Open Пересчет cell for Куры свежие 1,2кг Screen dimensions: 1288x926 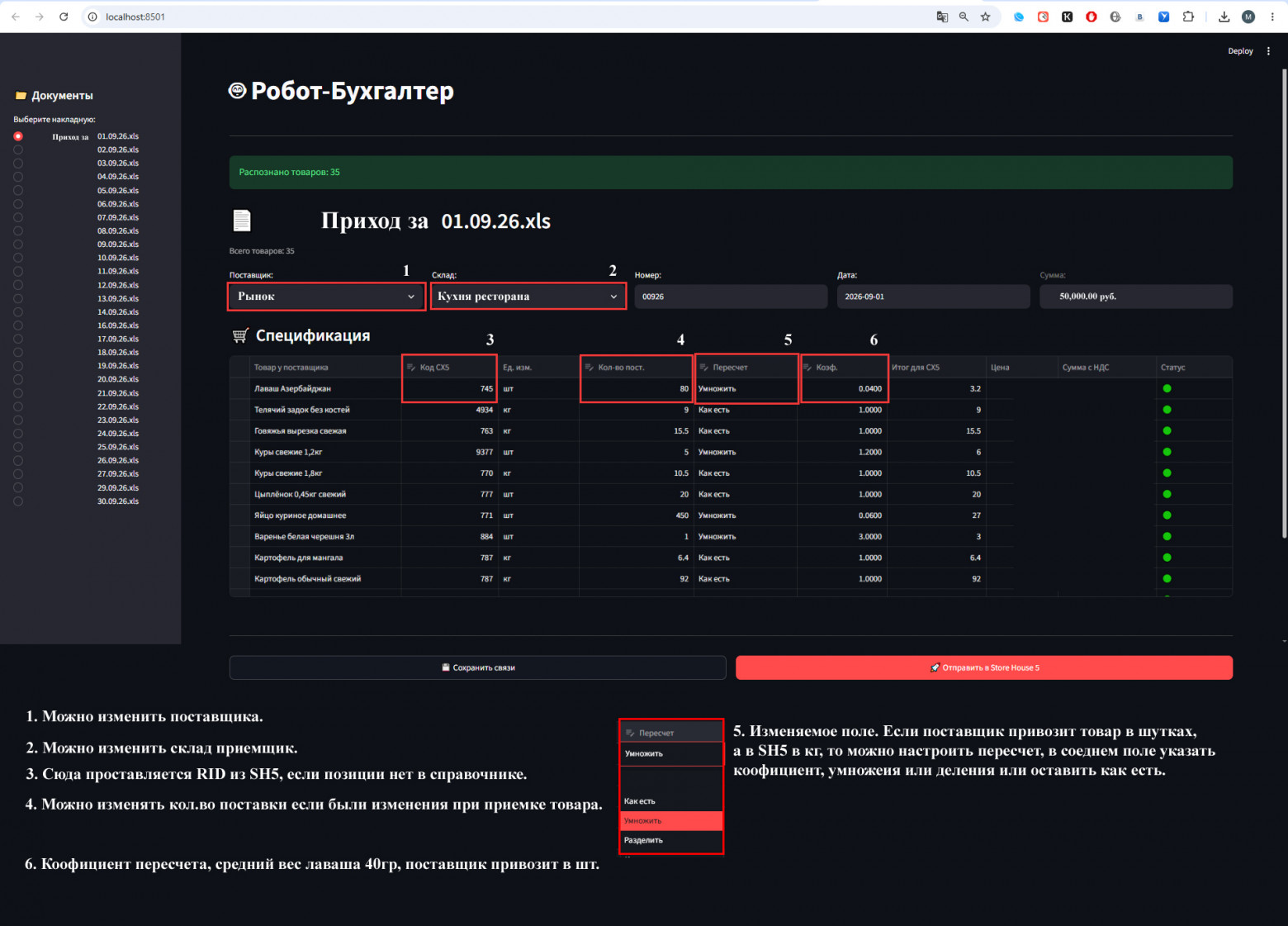click(x=746, y=452)
